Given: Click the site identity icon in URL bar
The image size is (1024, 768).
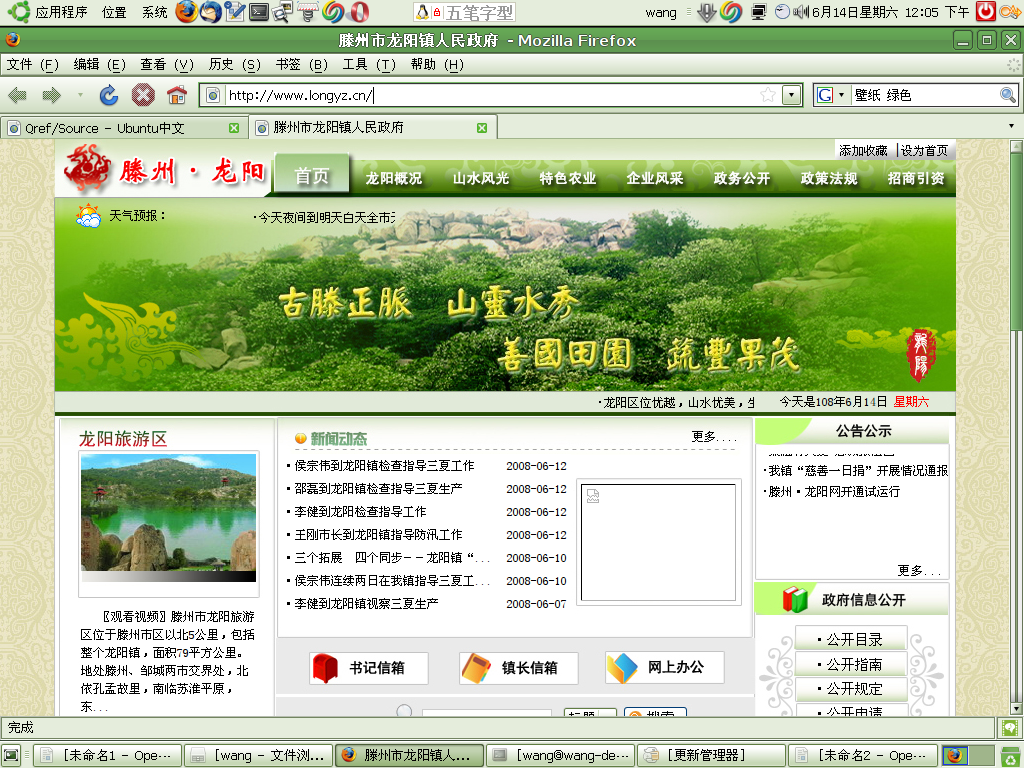Looking at the screenshot, I should [x=213, y=95].
